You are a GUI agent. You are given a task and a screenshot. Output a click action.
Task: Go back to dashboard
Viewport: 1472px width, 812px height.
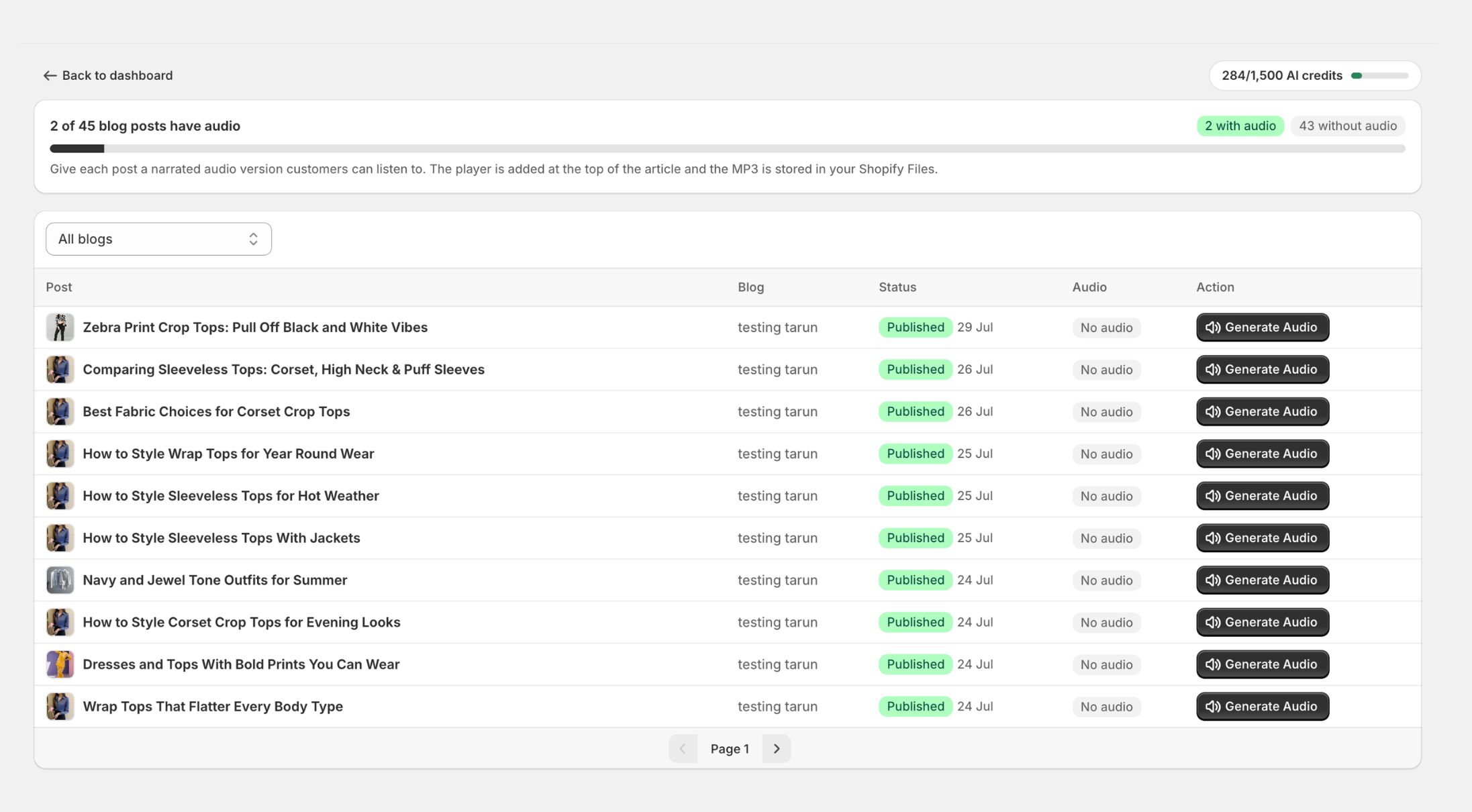108,75
